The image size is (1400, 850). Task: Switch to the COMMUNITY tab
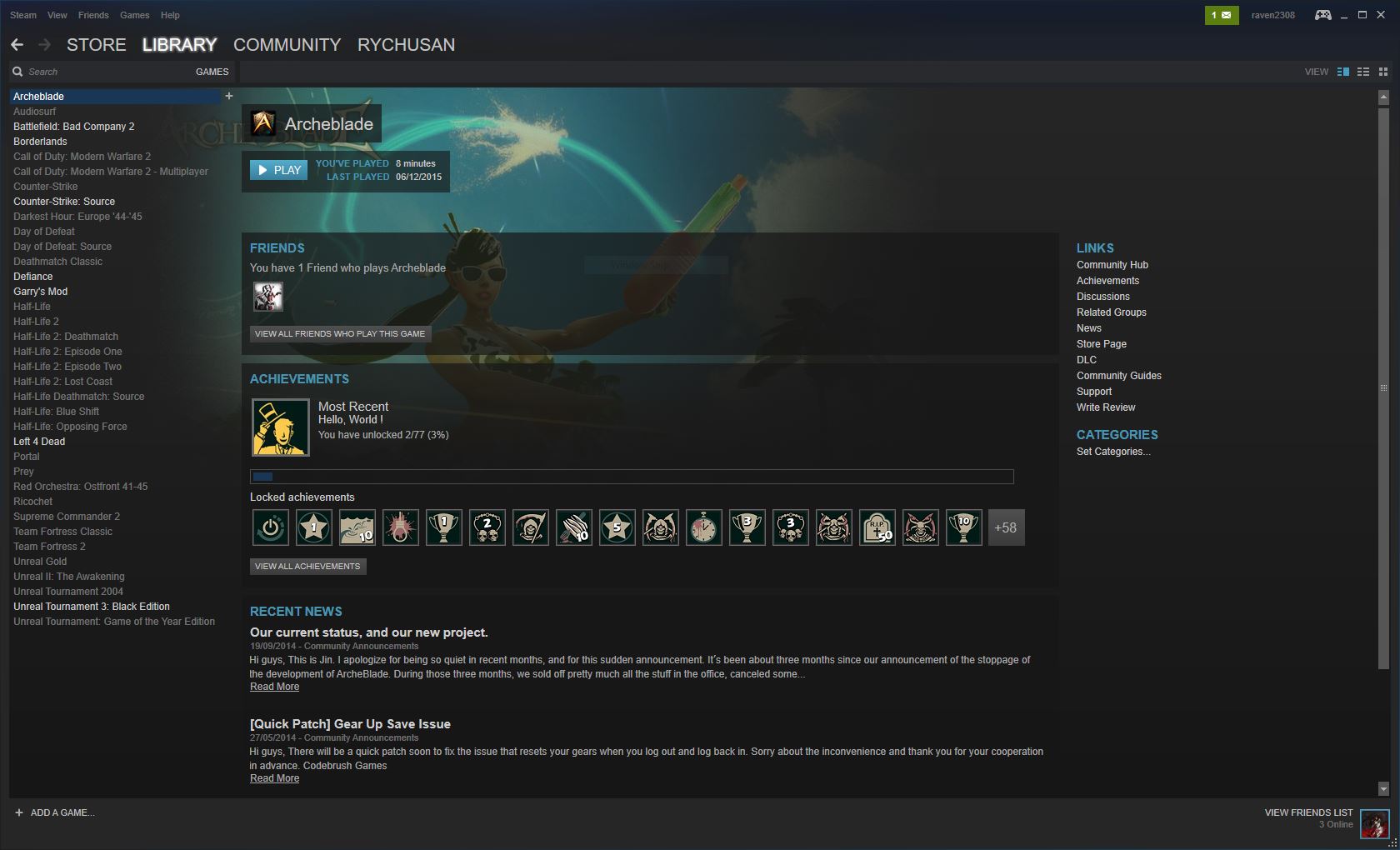287,45
